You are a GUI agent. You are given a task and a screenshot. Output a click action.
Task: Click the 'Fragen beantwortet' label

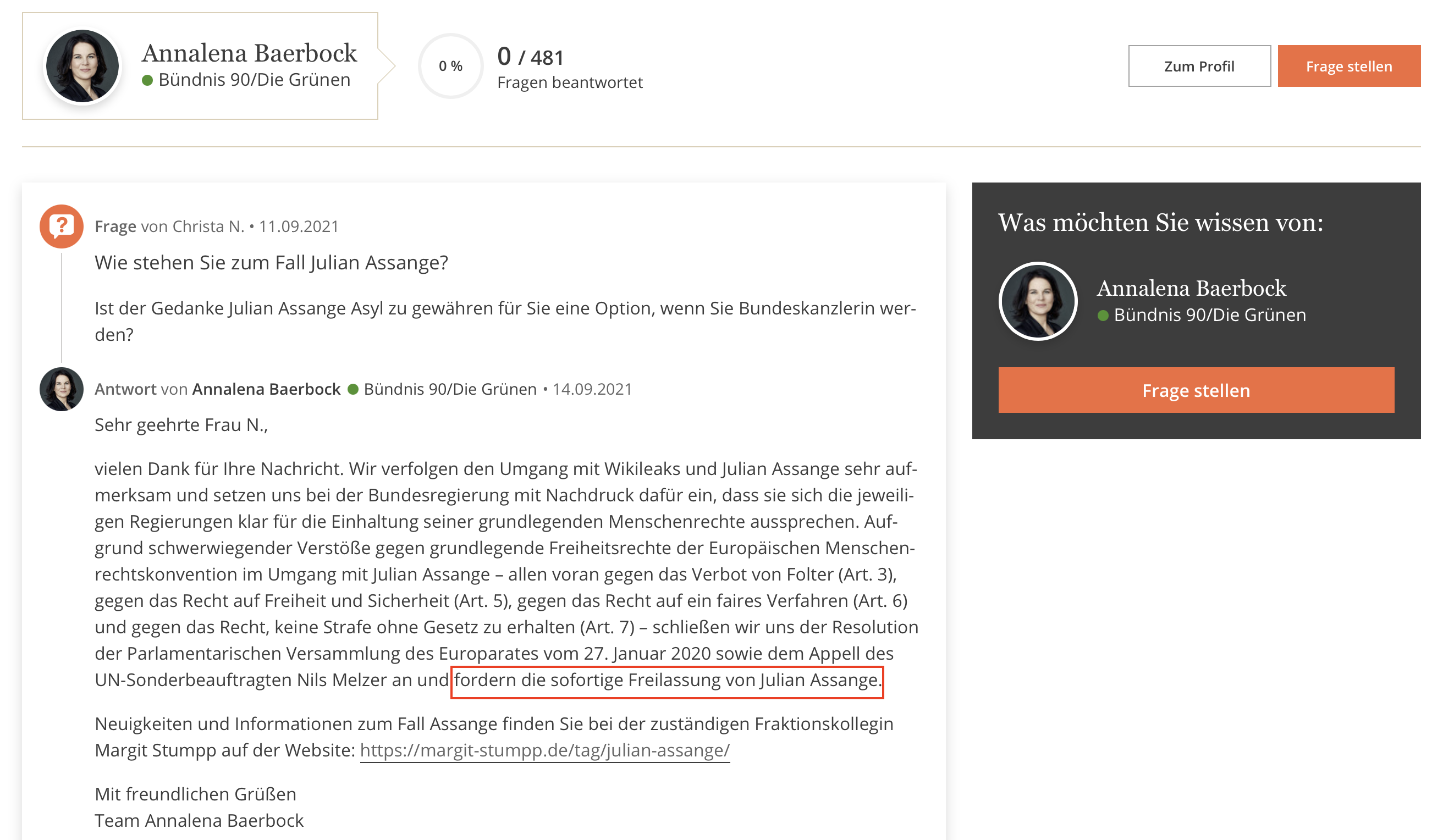pyautogui.click(x=570, y=82)
